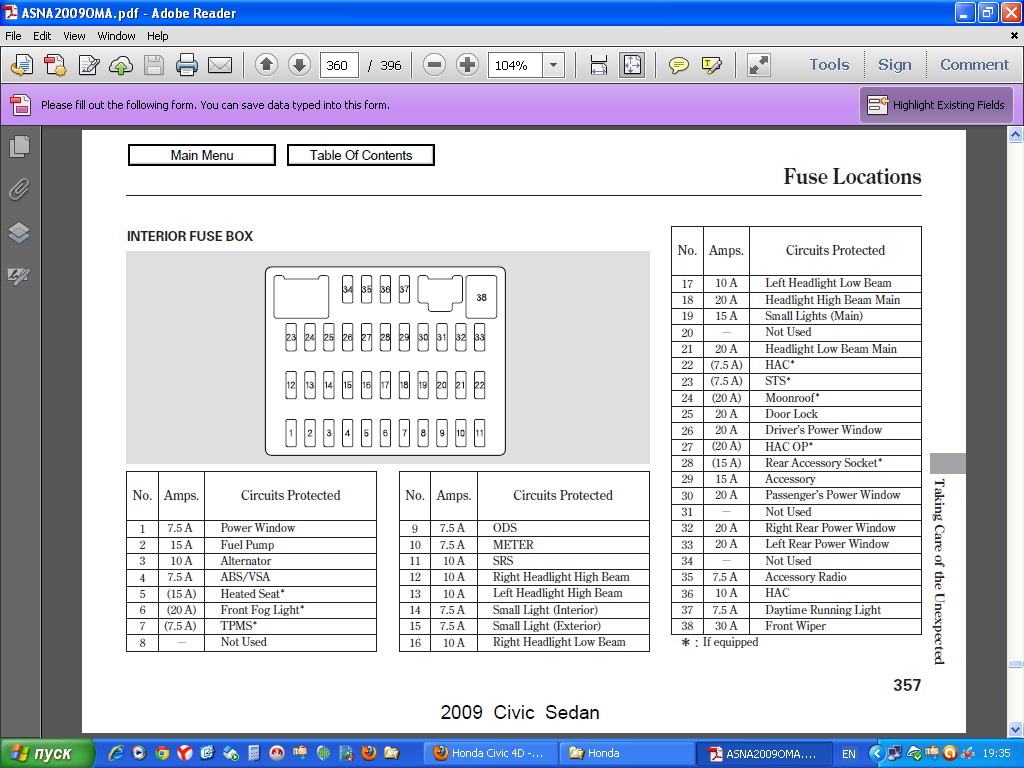
Task: Open the attachments paperclip panel
Action: [20, 189]
